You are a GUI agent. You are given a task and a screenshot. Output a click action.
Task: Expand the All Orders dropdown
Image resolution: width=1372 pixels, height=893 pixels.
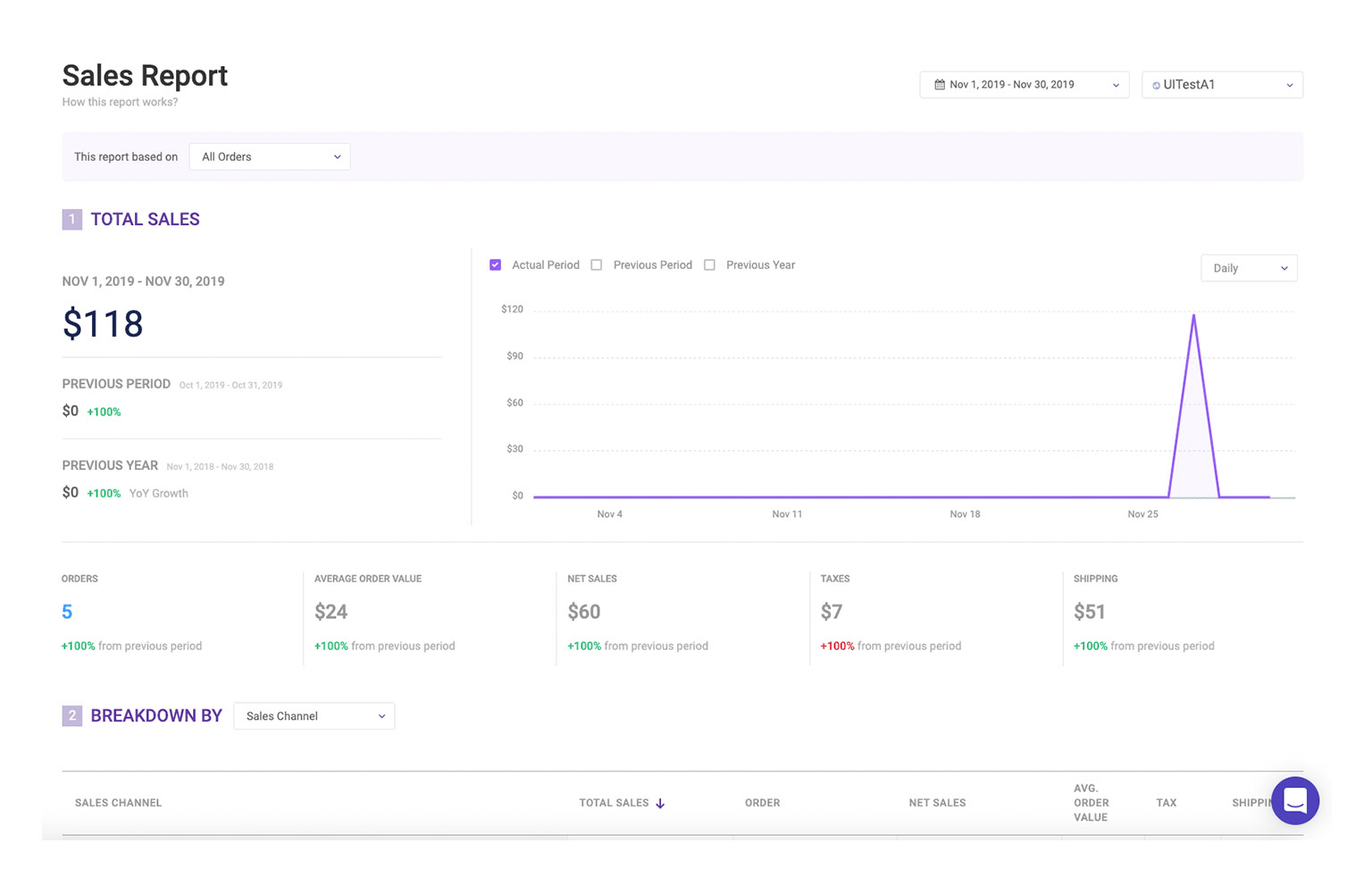[x=270, y=157]
